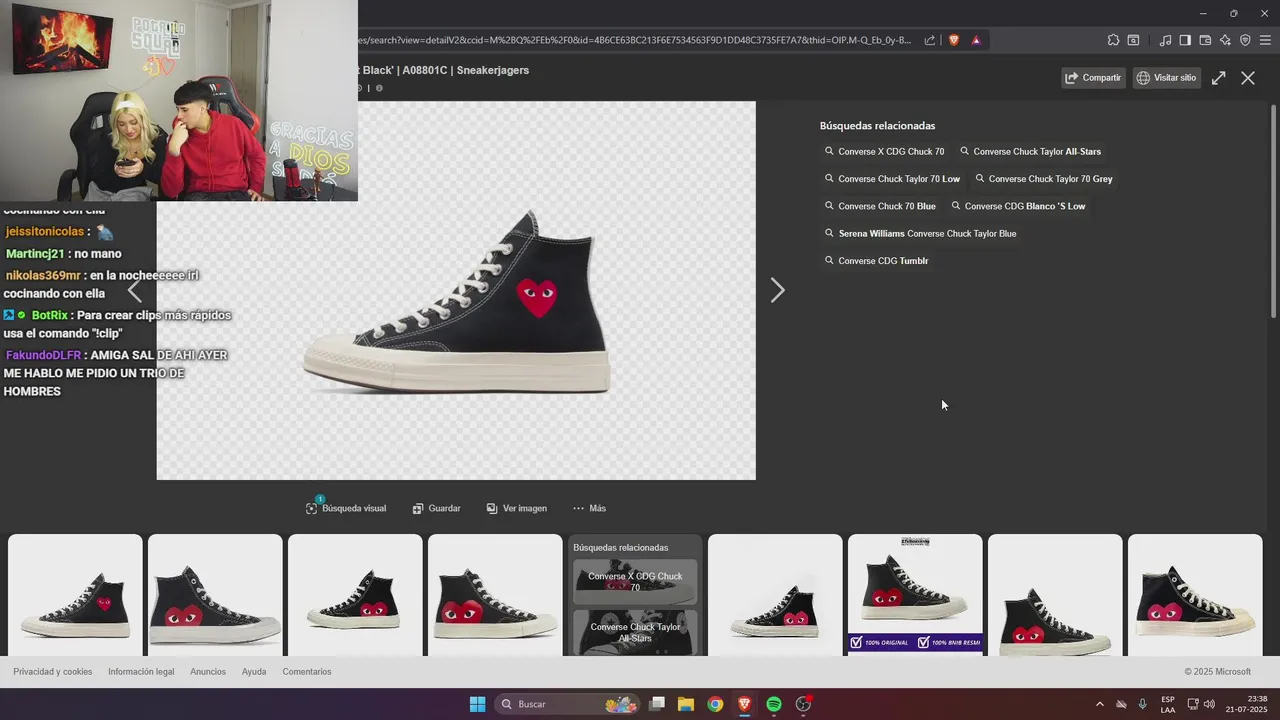
Task: Click Guardar to save image
Action: 437,508
